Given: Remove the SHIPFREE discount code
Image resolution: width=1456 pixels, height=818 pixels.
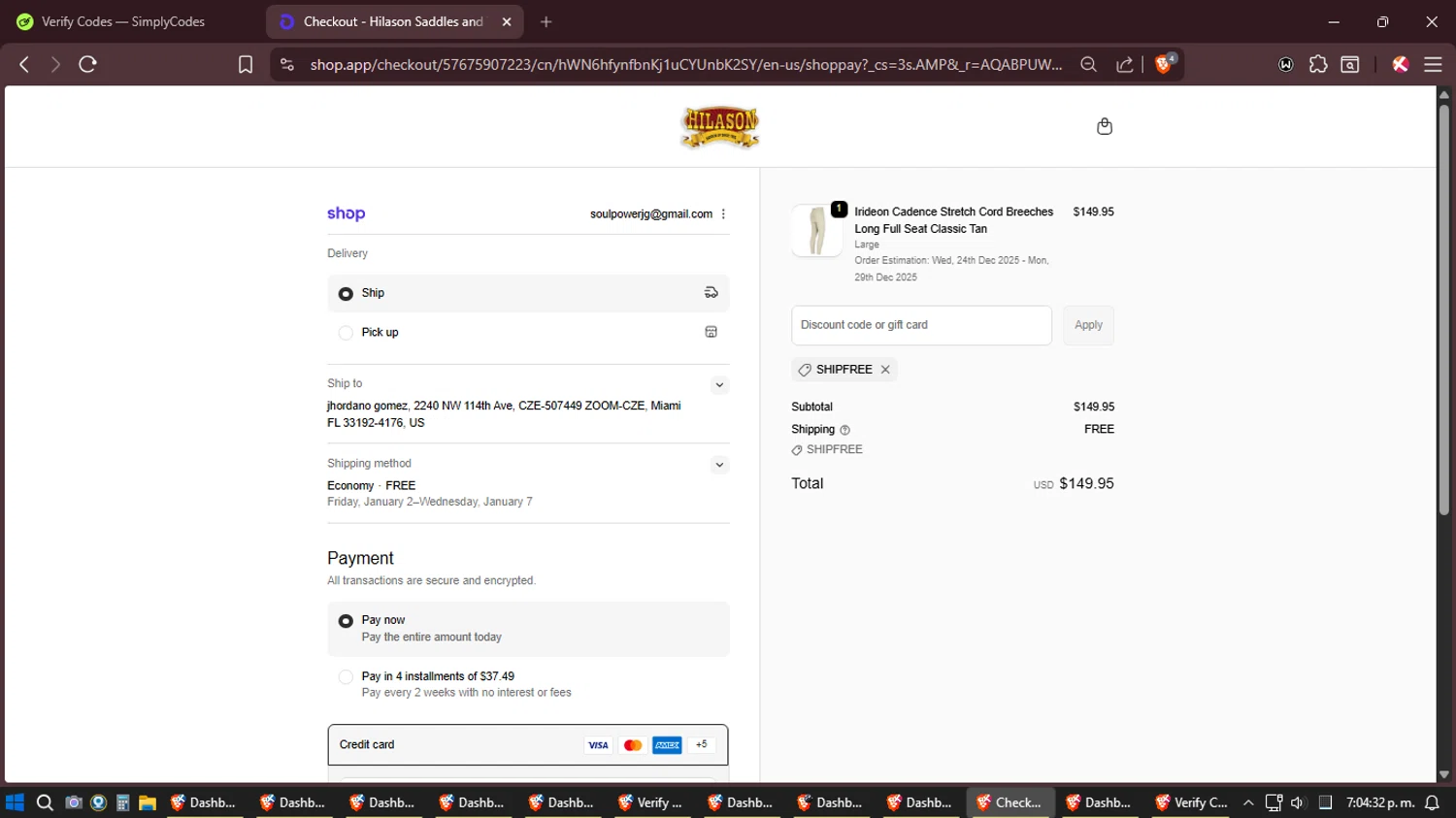Looking at the screenshot, I should click(885, 370).
